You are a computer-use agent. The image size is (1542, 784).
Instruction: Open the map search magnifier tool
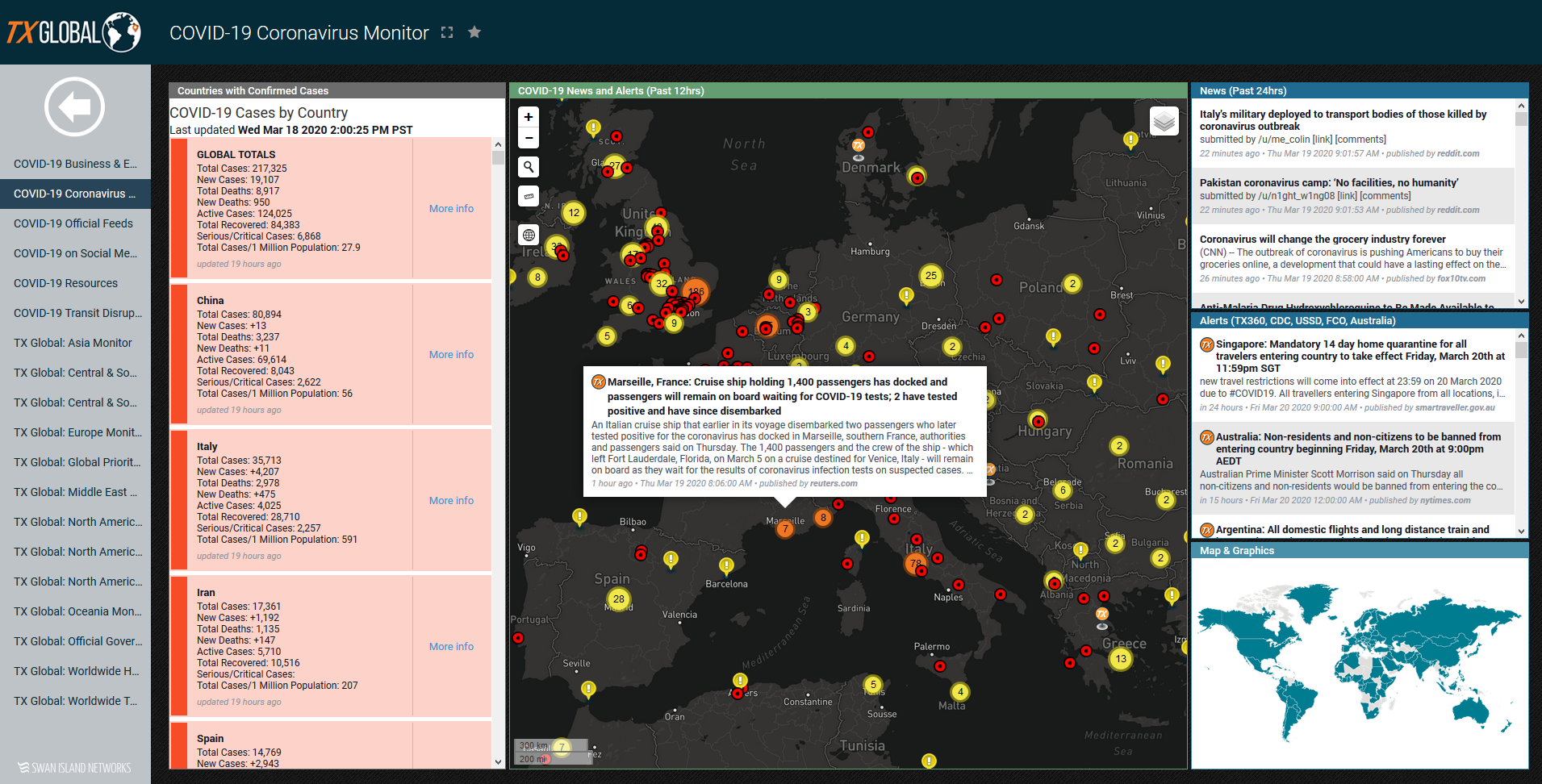pos(529,167)
